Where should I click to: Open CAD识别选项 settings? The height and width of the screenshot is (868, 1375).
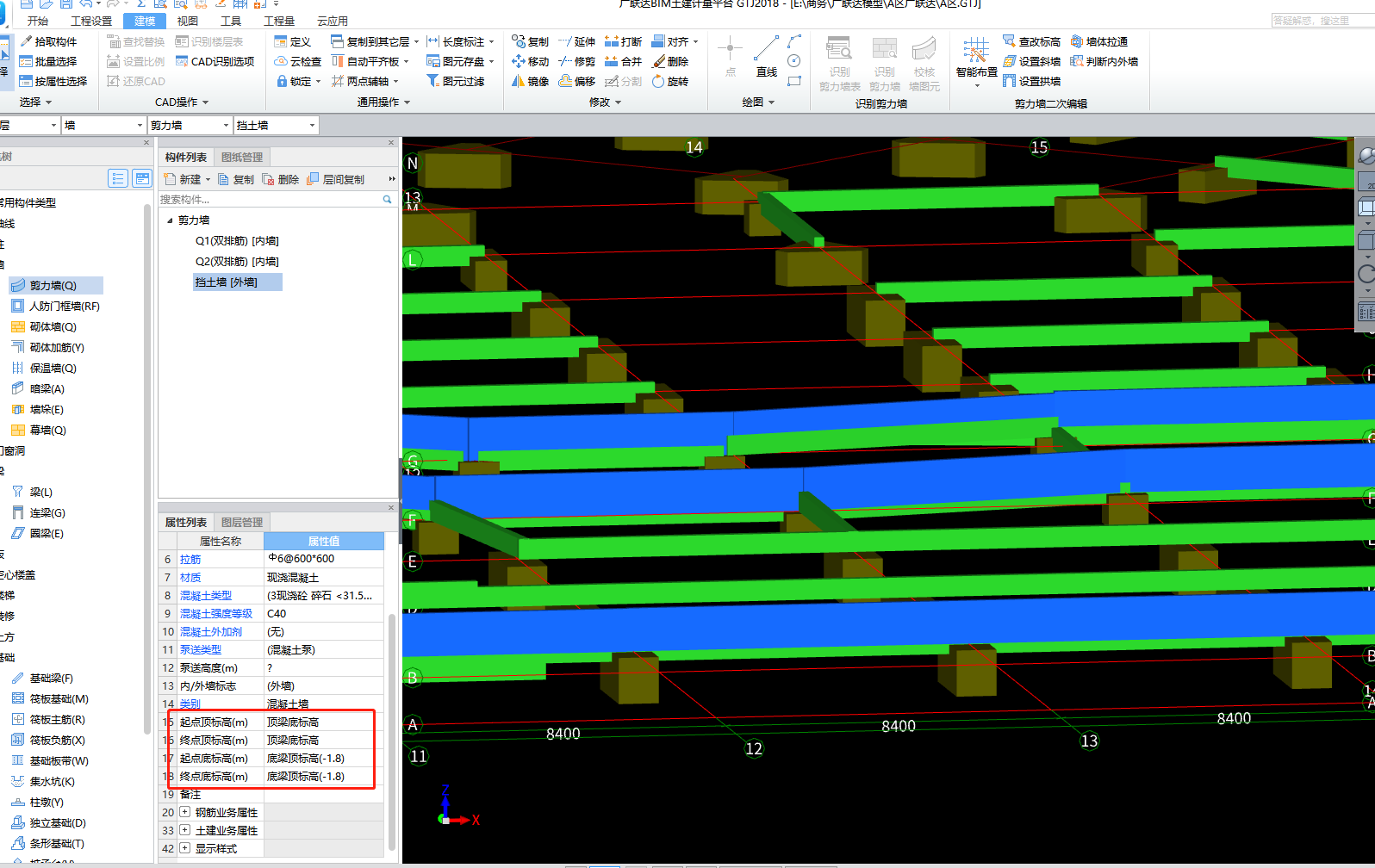click(x=215, y=61)
